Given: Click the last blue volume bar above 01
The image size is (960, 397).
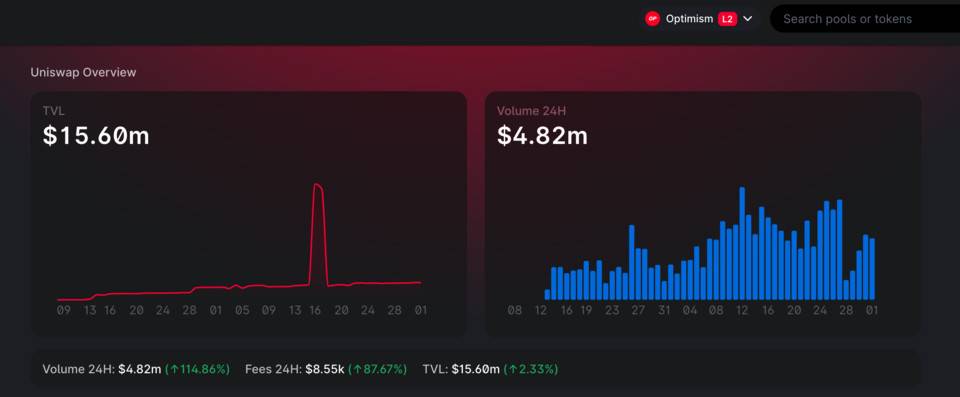Looking at the screenshot, I should coord(872,269).
